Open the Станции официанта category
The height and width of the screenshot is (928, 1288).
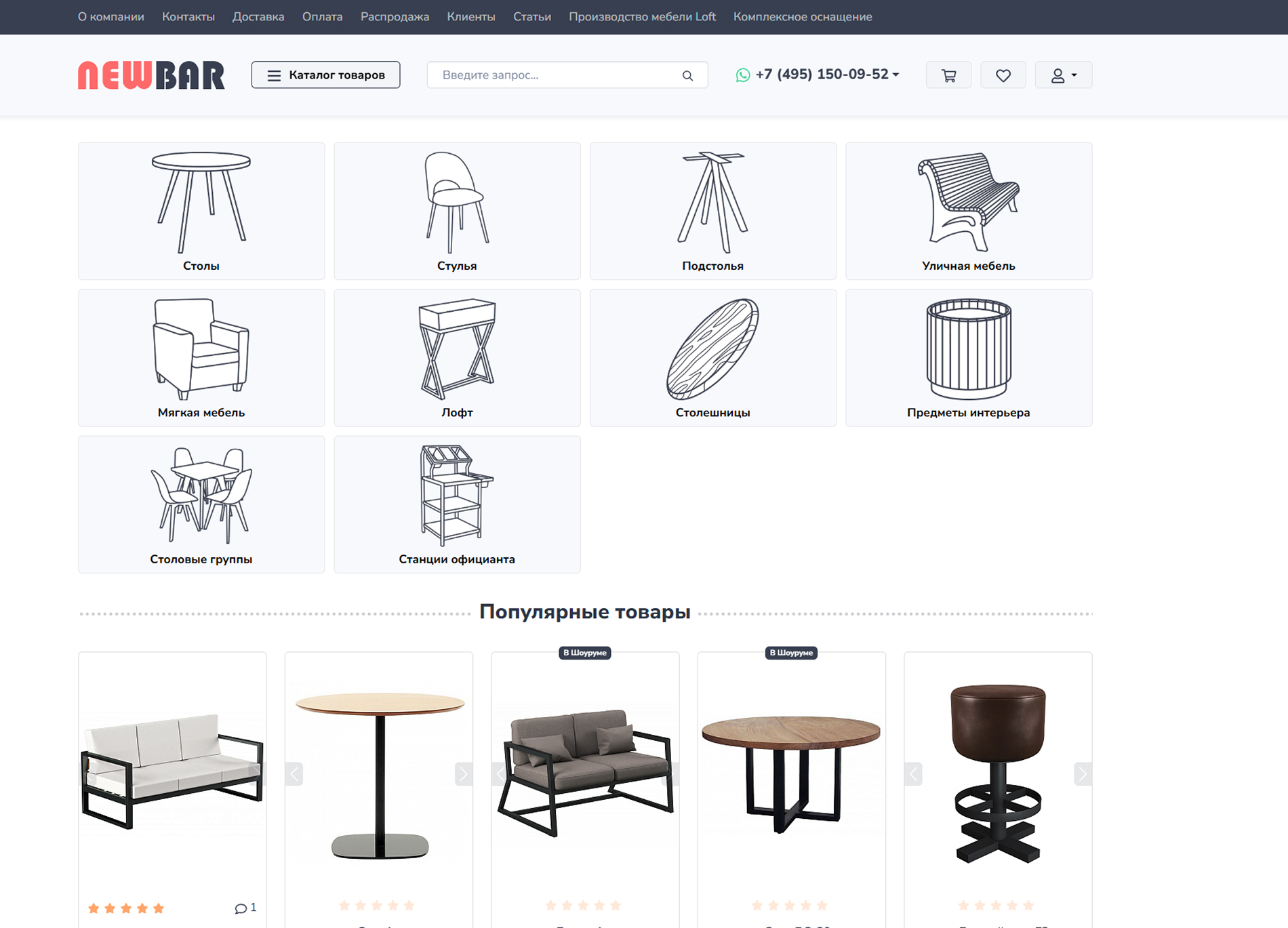tap(457, 504)
